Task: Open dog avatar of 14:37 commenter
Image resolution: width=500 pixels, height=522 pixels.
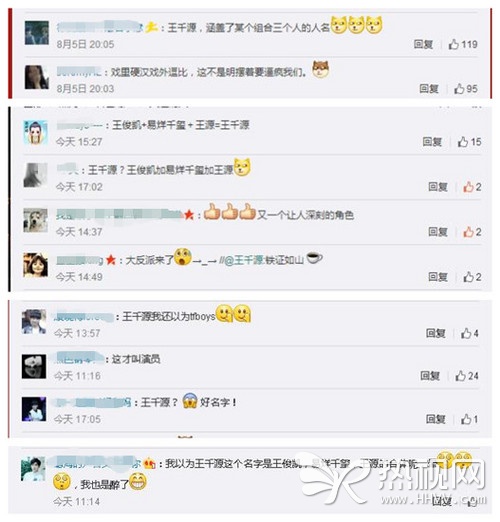Action: click(x=35, y=220)
